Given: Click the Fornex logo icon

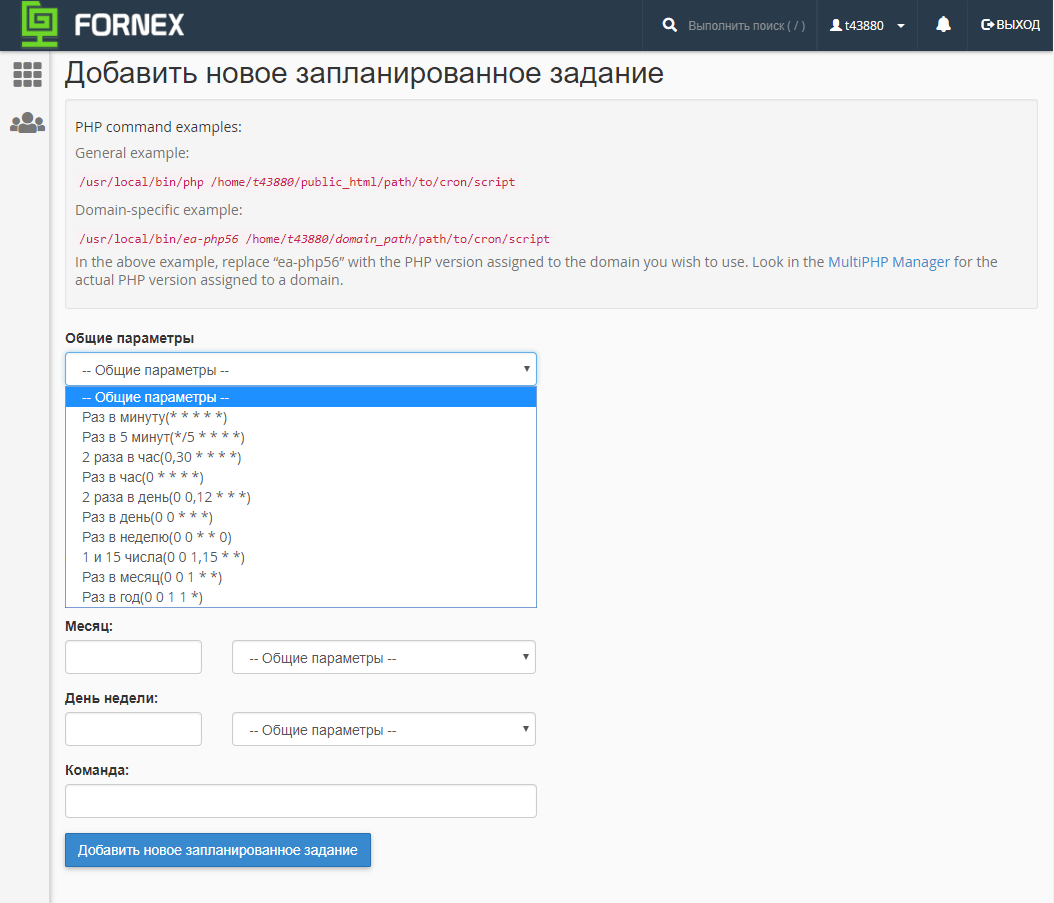Looking at the screenshot, I should click(41, 25).
